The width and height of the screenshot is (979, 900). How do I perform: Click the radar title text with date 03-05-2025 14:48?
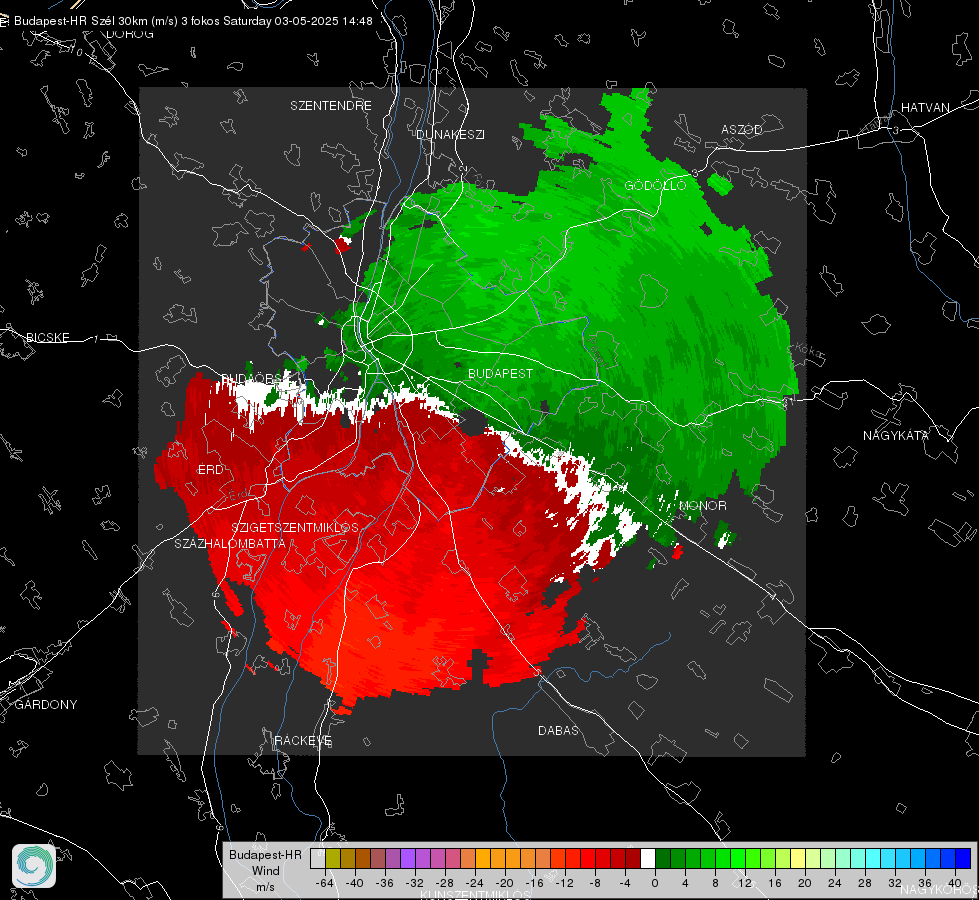(193, 21)
